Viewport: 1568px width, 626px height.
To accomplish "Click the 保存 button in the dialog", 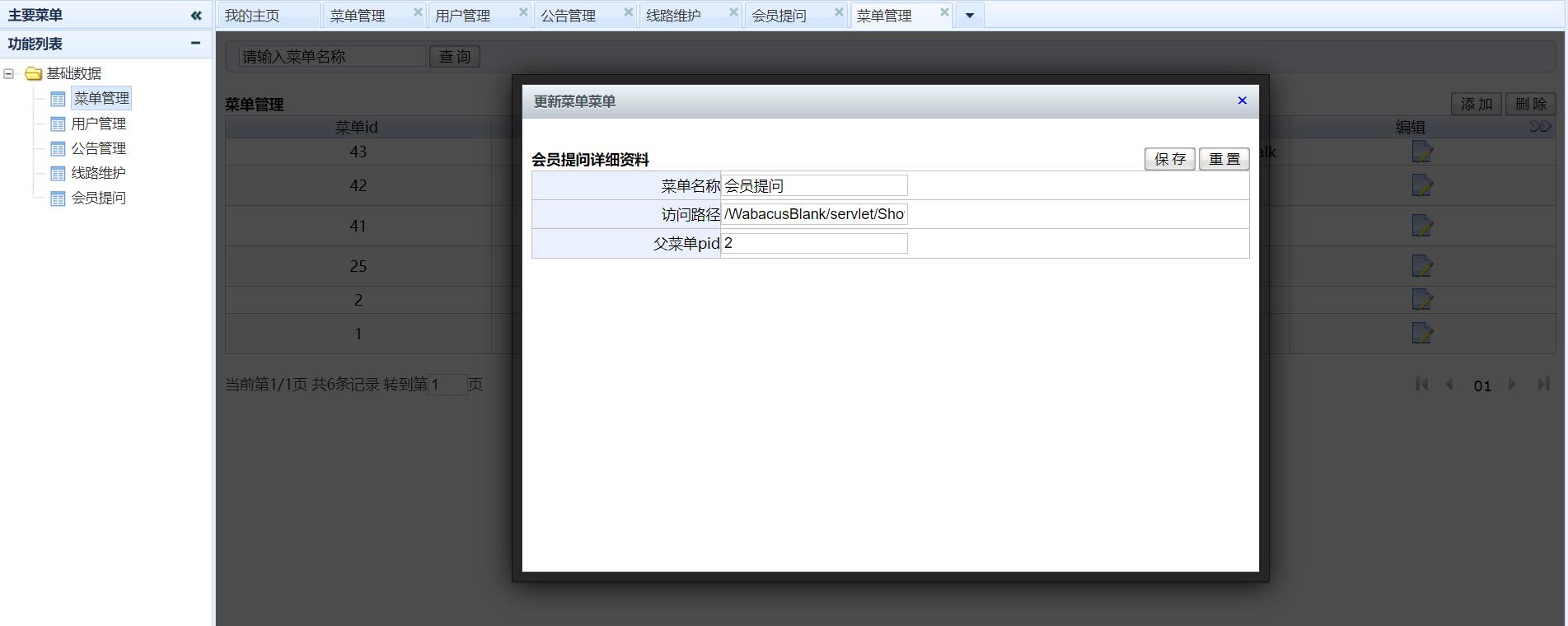I will 1170,159.
